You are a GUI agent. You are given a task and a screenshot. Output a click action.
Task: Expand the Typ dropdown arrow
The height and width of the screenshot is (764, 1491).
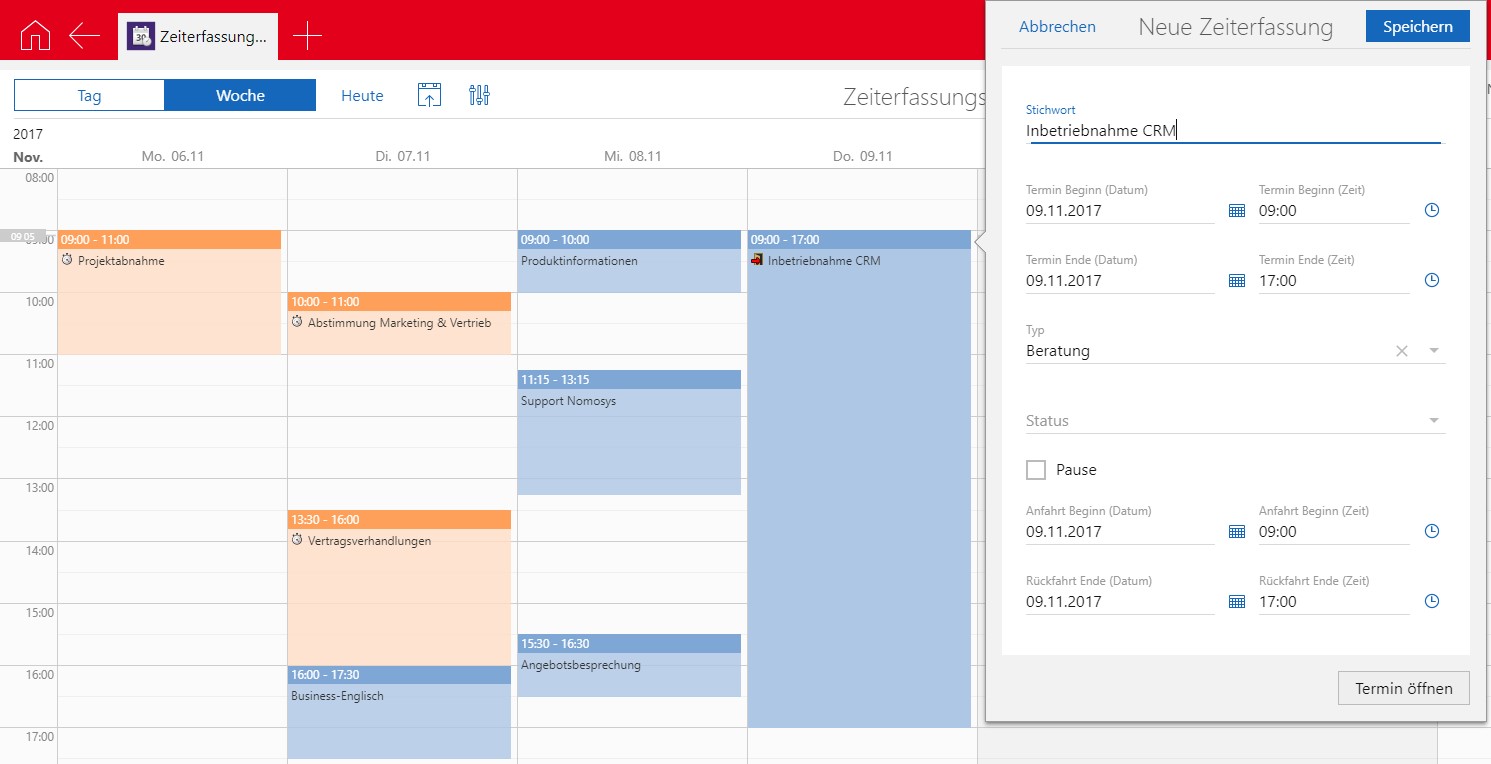tap(1434, 351)
